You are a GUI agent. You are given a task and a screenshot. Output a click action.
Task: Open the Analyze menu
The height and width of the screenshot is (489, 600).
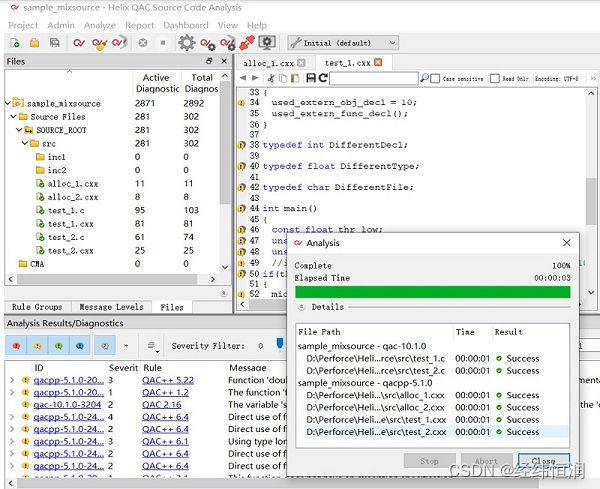(100, 25)
